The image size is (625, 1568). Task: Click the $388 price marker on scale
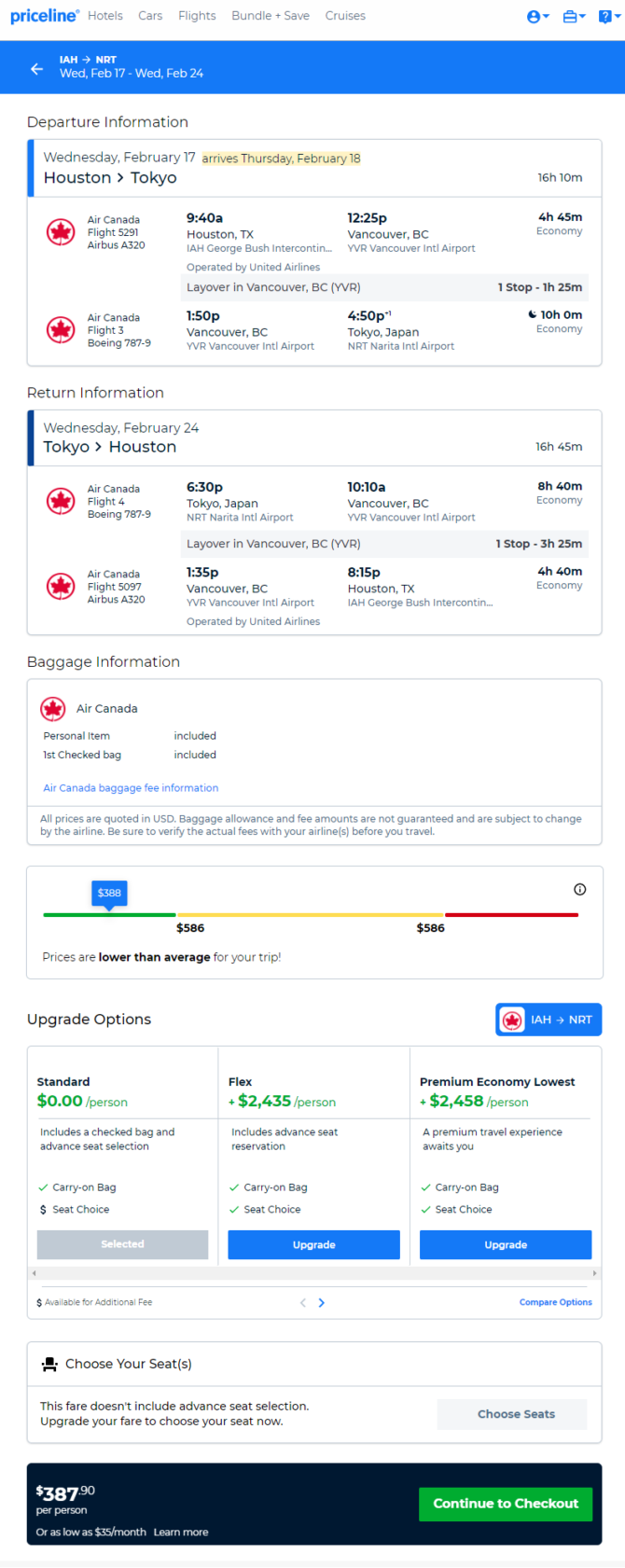(x=109, y=894)
